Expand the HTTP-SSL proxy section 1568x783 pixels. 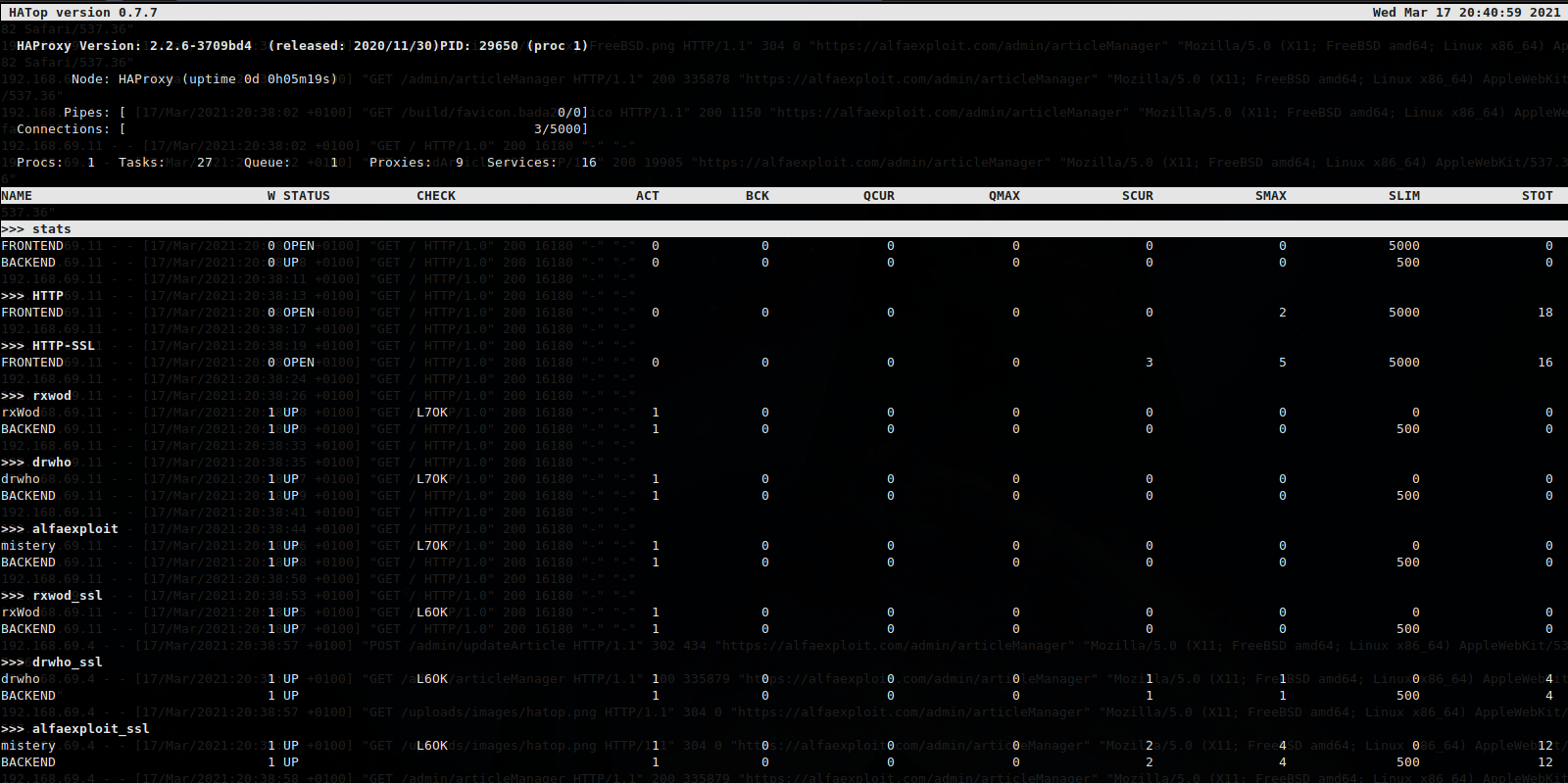[x=63, y=346]
